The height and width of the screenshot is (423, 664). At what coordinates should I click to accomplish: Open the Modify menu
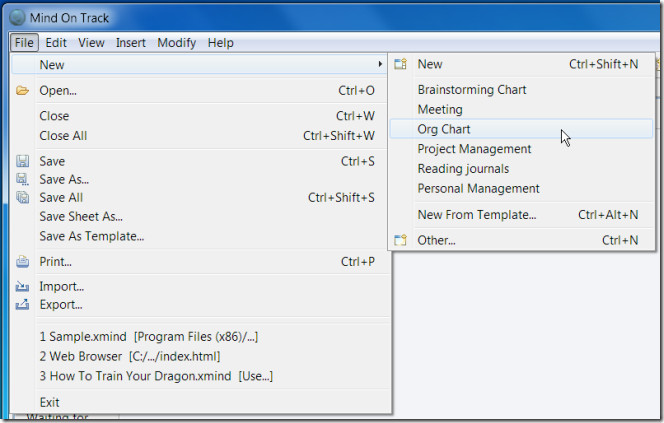pos(177,43)
